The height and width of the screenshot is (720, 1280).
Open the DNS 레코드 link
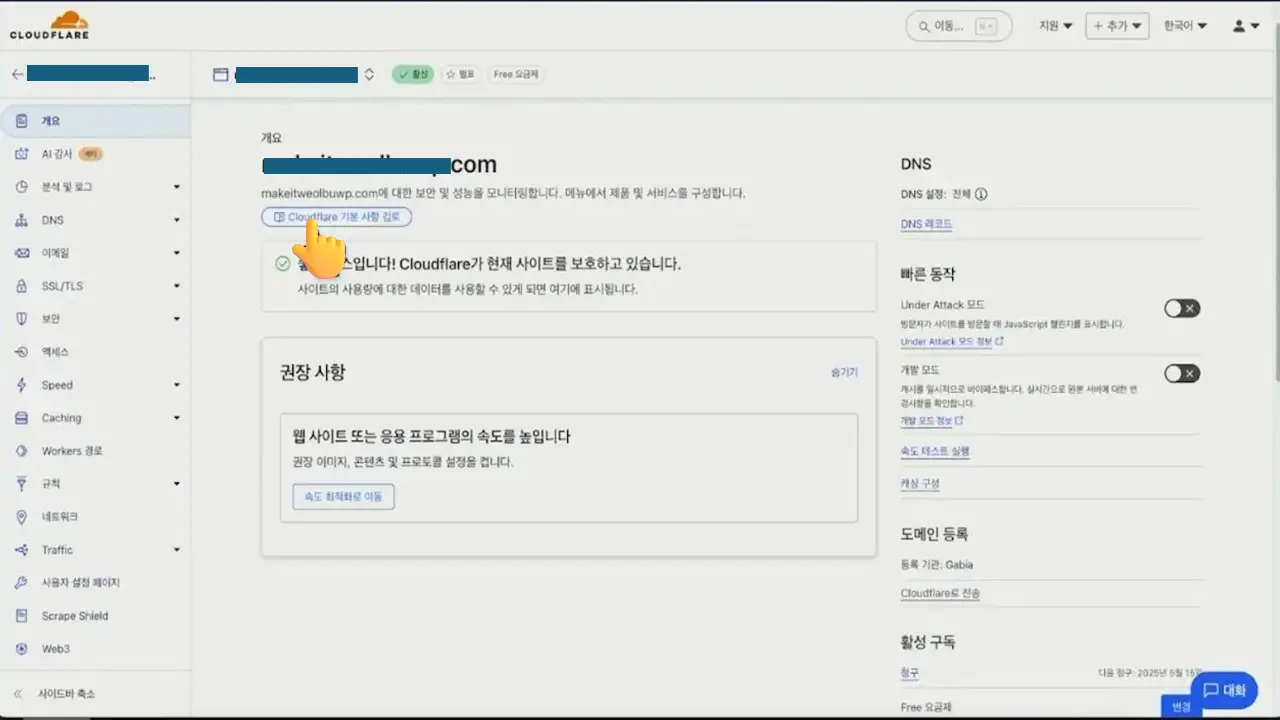926,224
